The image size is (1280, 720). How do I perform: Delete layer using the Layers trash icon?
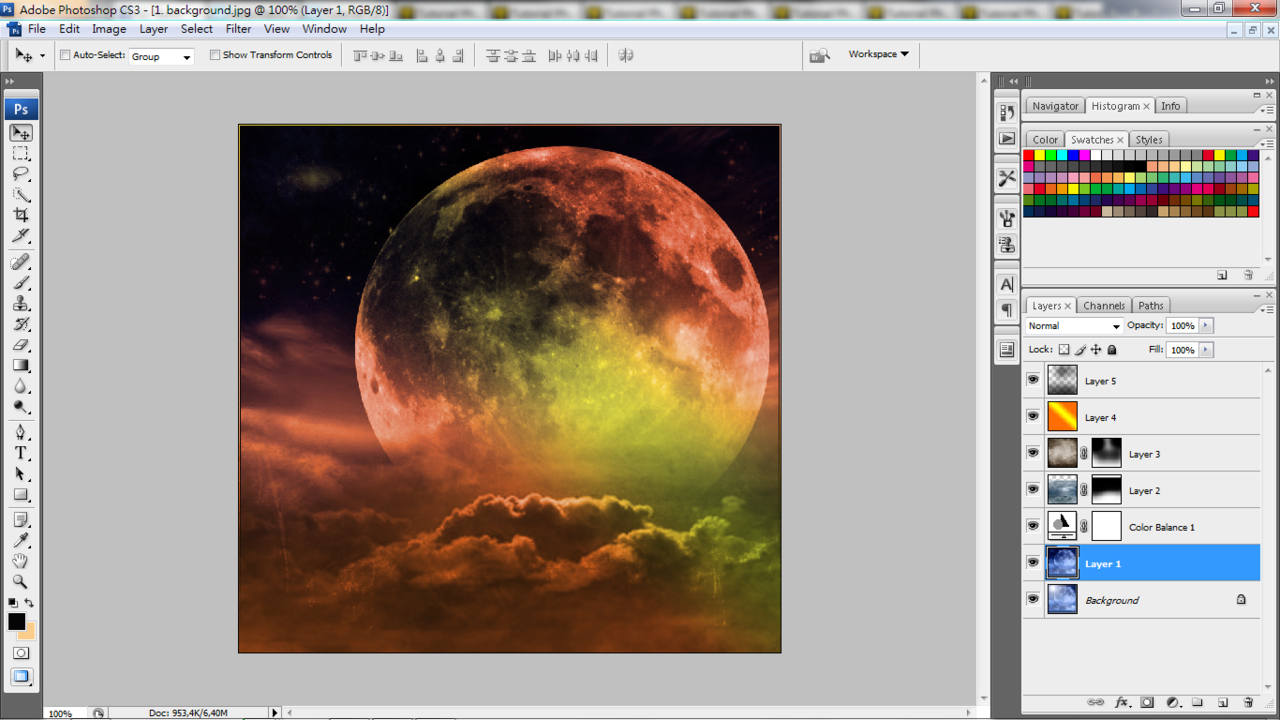1248,703
